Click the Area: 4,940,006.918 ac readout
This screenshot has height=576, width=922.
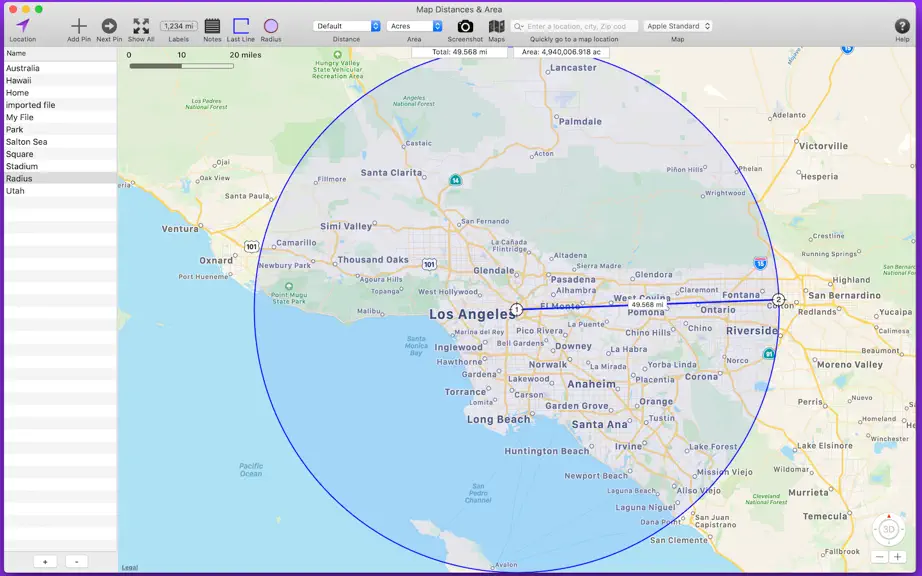coord(561,52)
